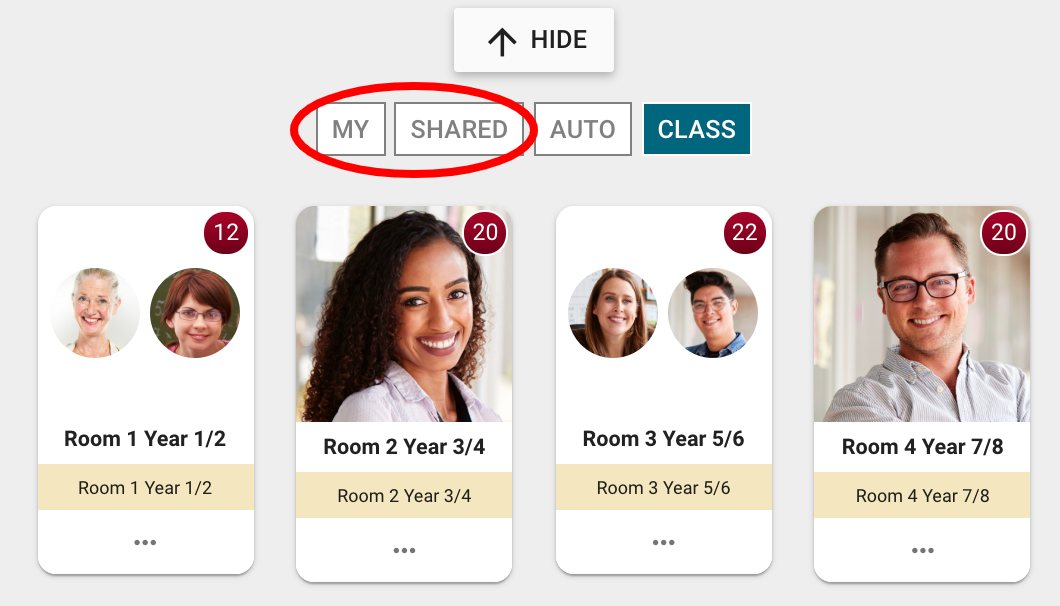The image size is (1060, 606).
Task: Click Room 4's 20 student count badge
Action: (1003, 233)
